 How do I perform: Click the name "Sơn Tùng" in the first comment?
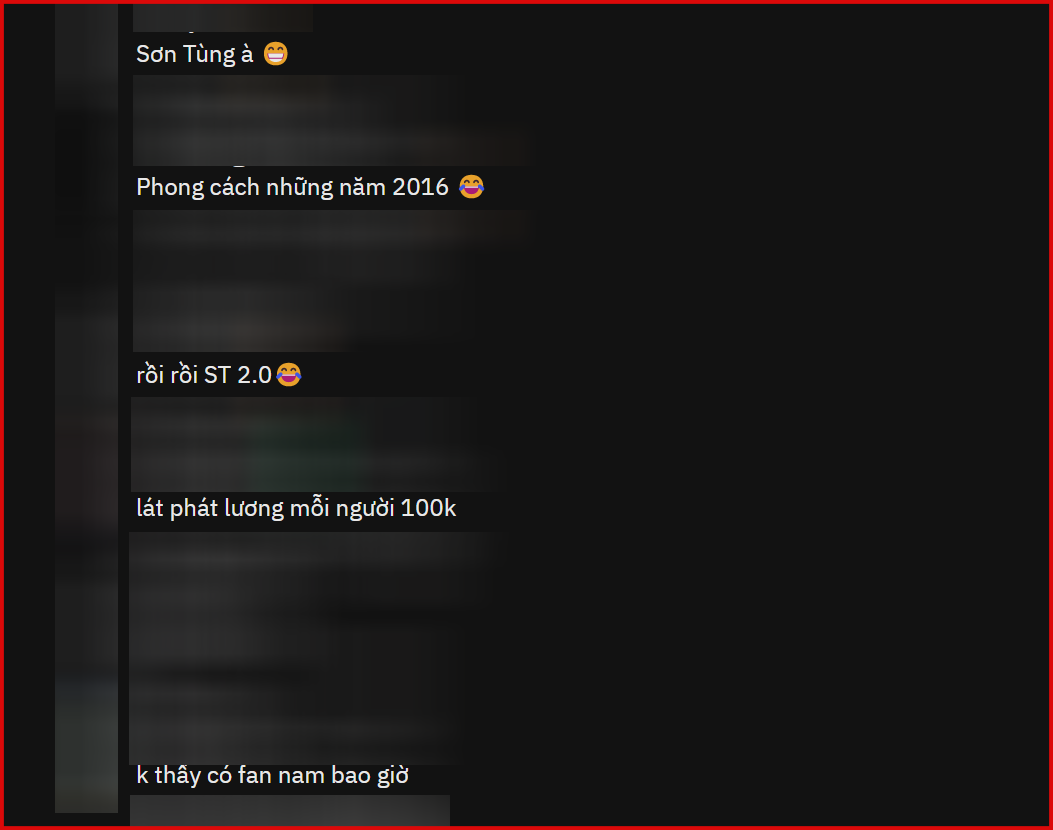[186, 54]
